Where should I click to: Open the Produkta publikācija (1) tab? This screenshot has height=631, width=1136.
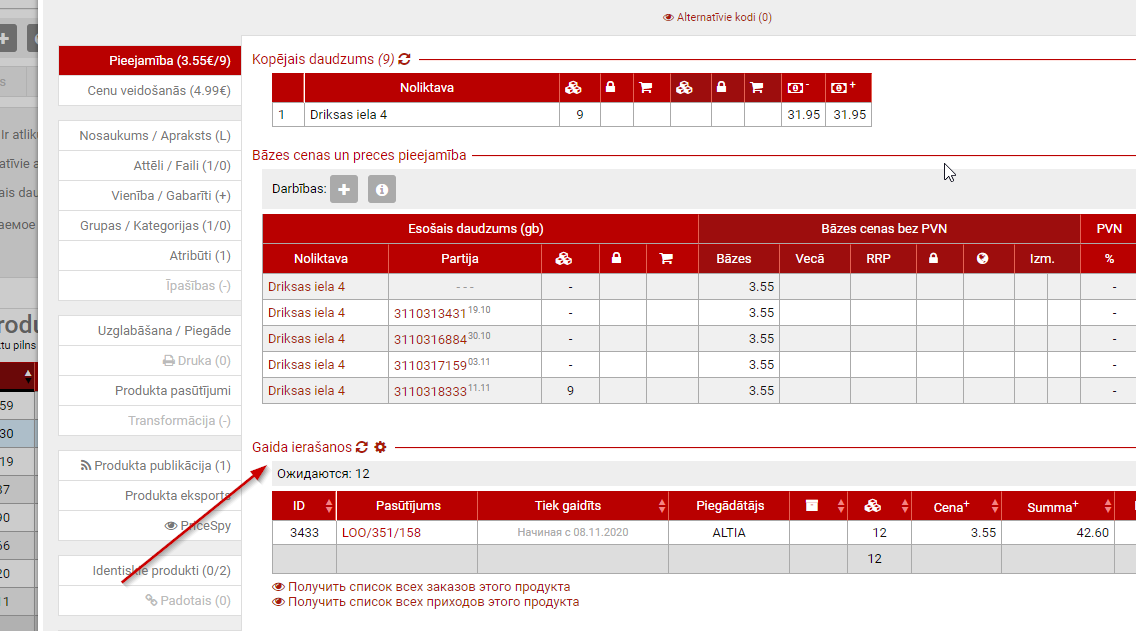[x=162, y=466]
